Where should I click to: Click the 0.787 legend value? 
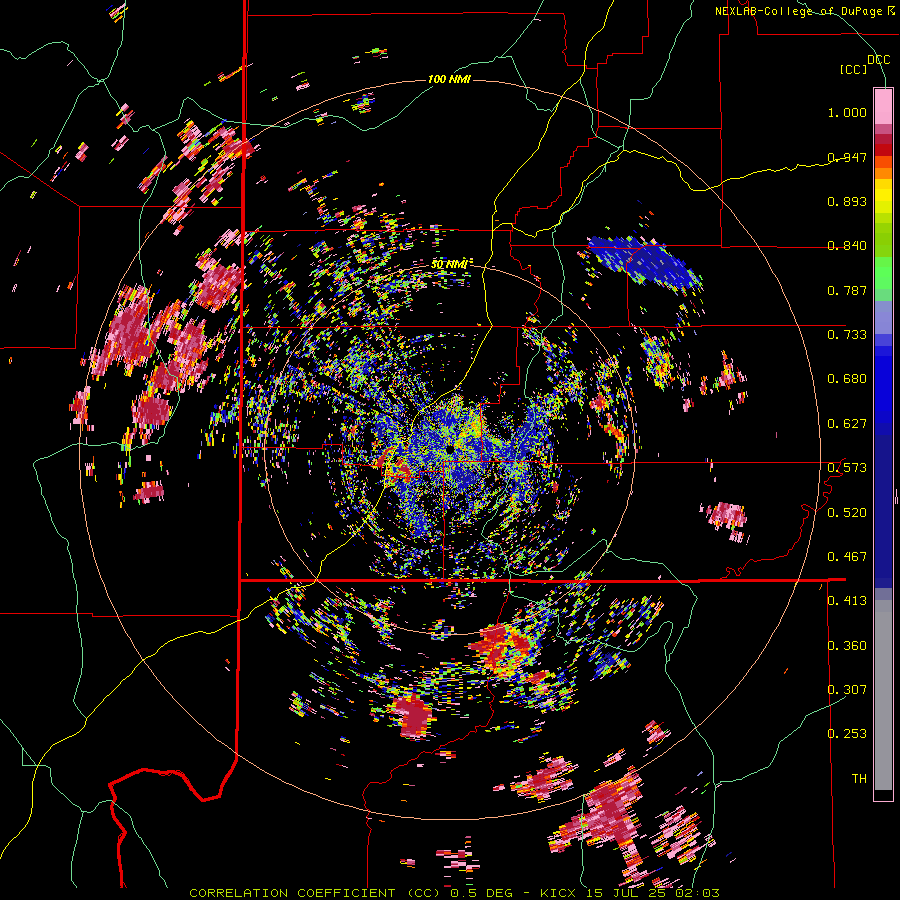[x=847, y=290]
